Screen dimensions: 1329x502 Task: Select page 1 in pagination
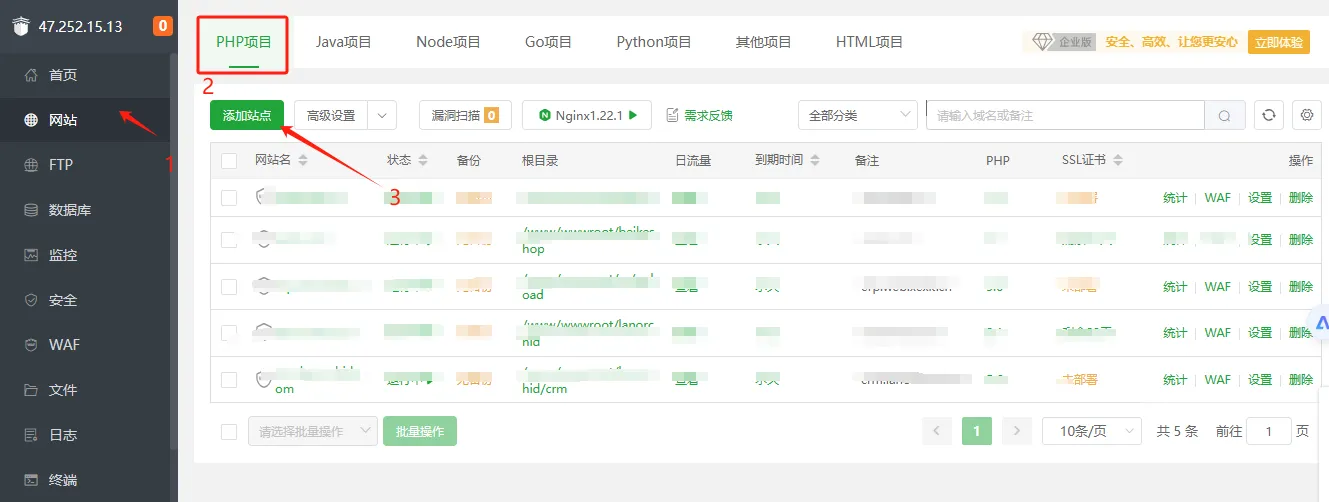(x=976, y=431)
